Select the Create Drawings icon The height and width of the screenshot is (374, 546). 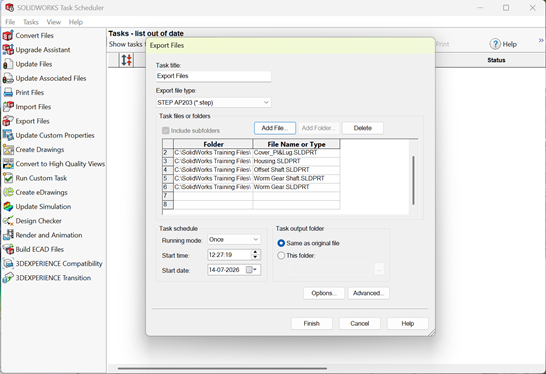pos(8,150)
